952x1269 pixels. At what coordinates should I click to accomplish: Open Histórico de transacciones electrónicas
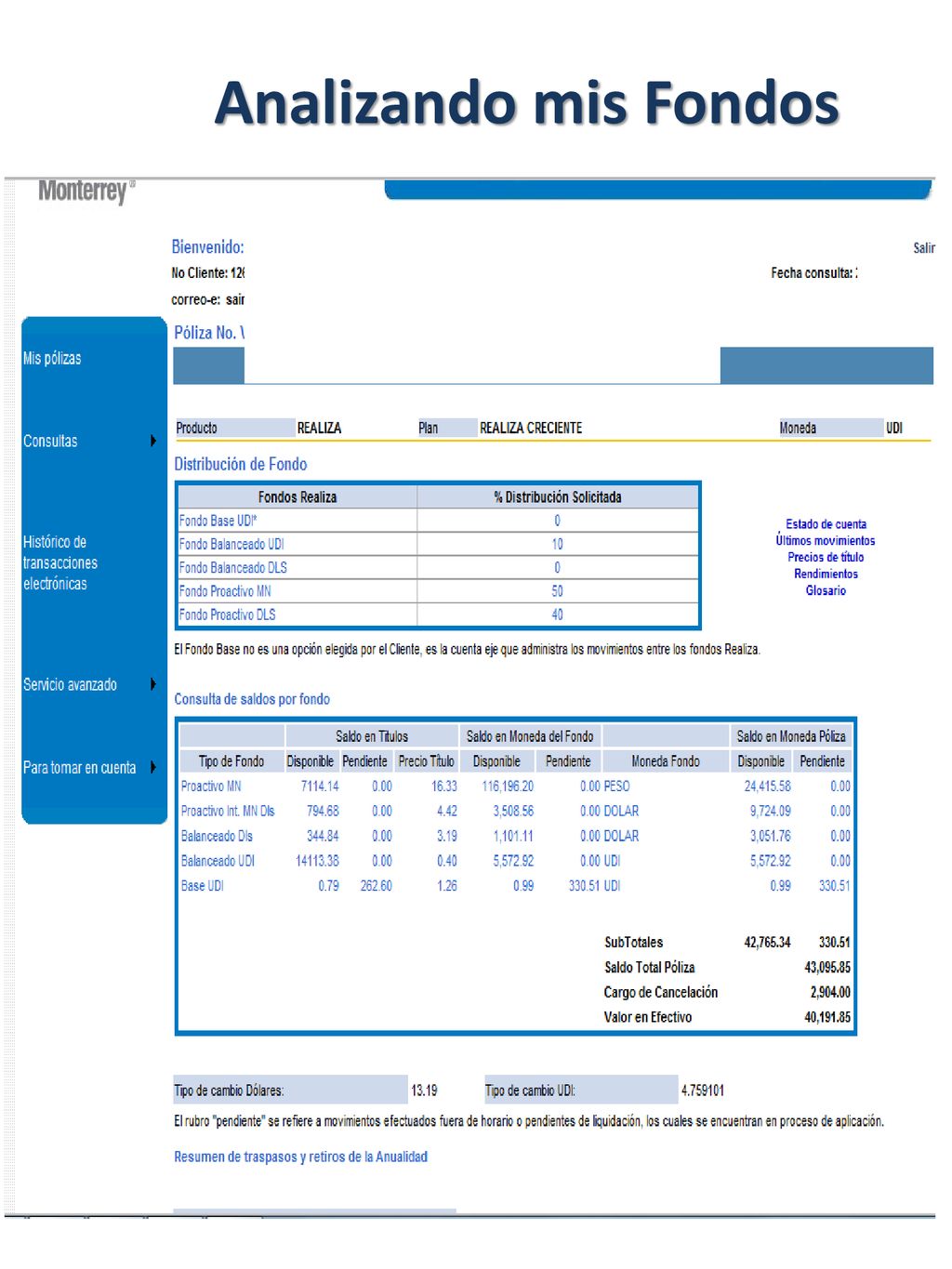coord(60,562)
